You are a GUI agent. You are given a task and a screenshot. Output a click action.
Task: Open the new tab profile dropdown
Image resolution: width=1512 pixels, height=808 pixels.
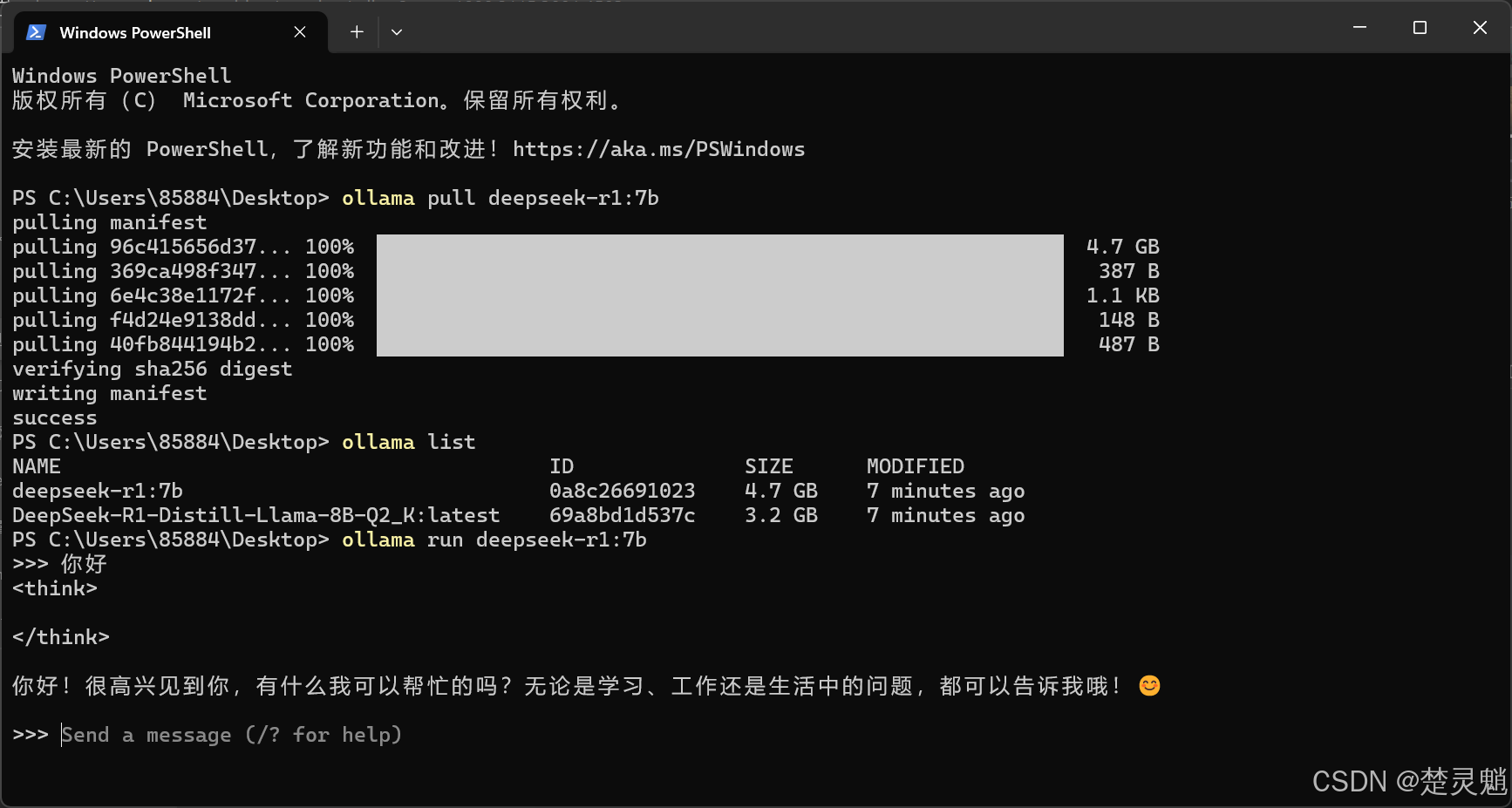pos(397,32)
